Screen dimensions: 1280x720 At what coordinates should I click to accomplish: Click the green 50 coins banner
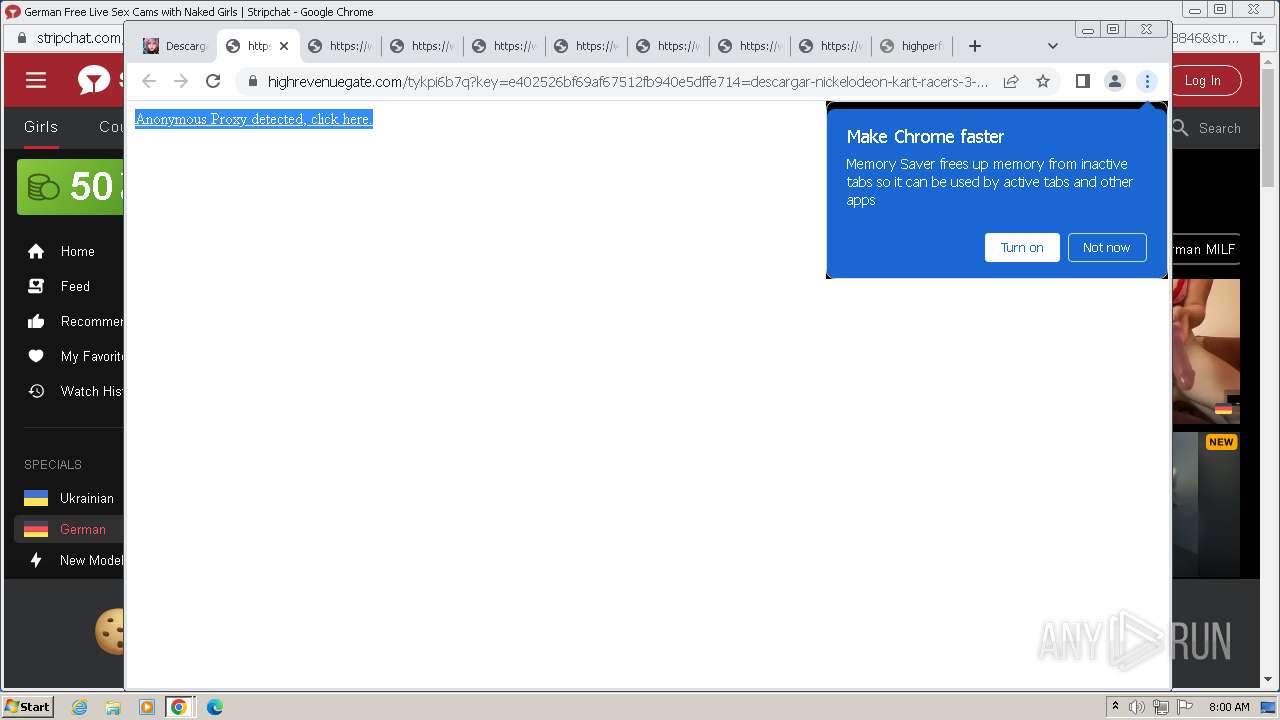(x=70, y=187)
